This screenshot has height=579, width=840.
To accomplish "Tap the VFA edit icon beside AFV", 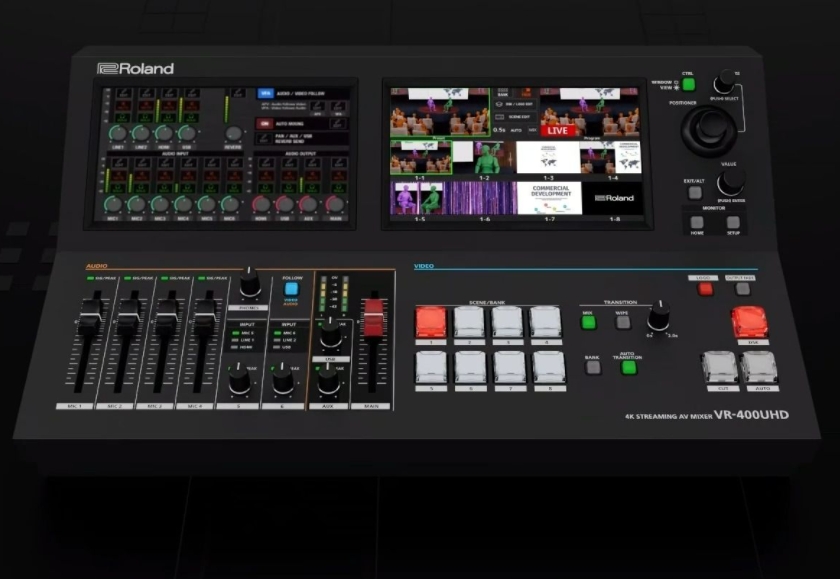I will pyautogui.click(x=339, y=106).
